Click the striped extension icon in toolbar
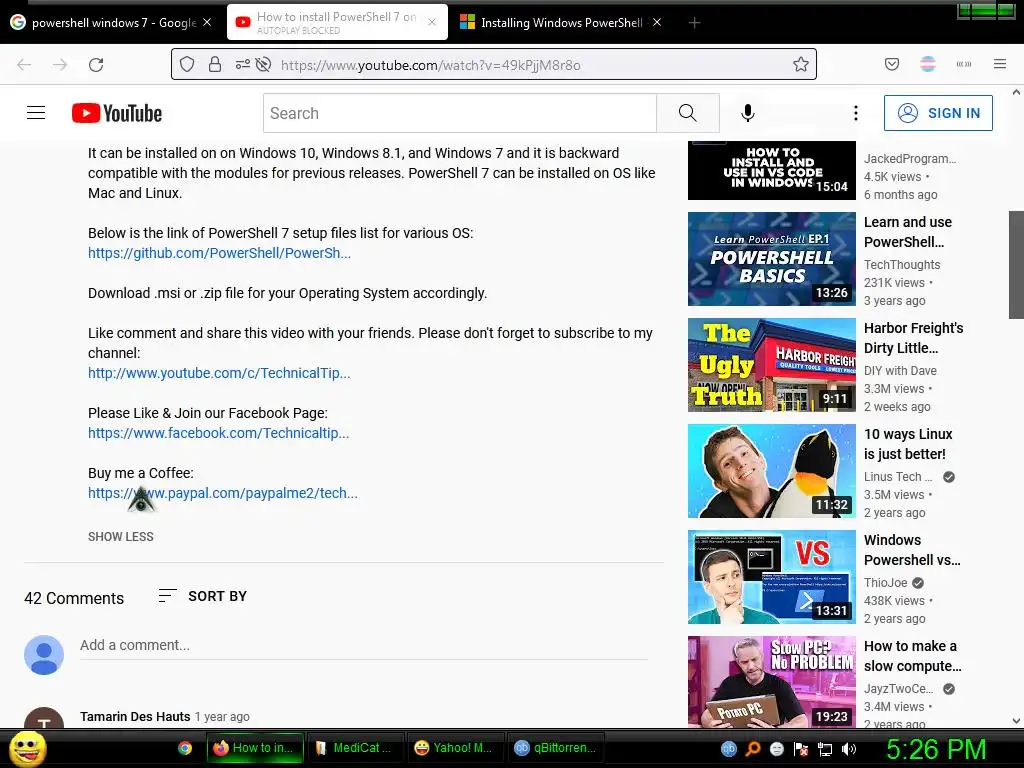Image resolution: width=1024 pixels, height=768 pixels. click(928, 64)
